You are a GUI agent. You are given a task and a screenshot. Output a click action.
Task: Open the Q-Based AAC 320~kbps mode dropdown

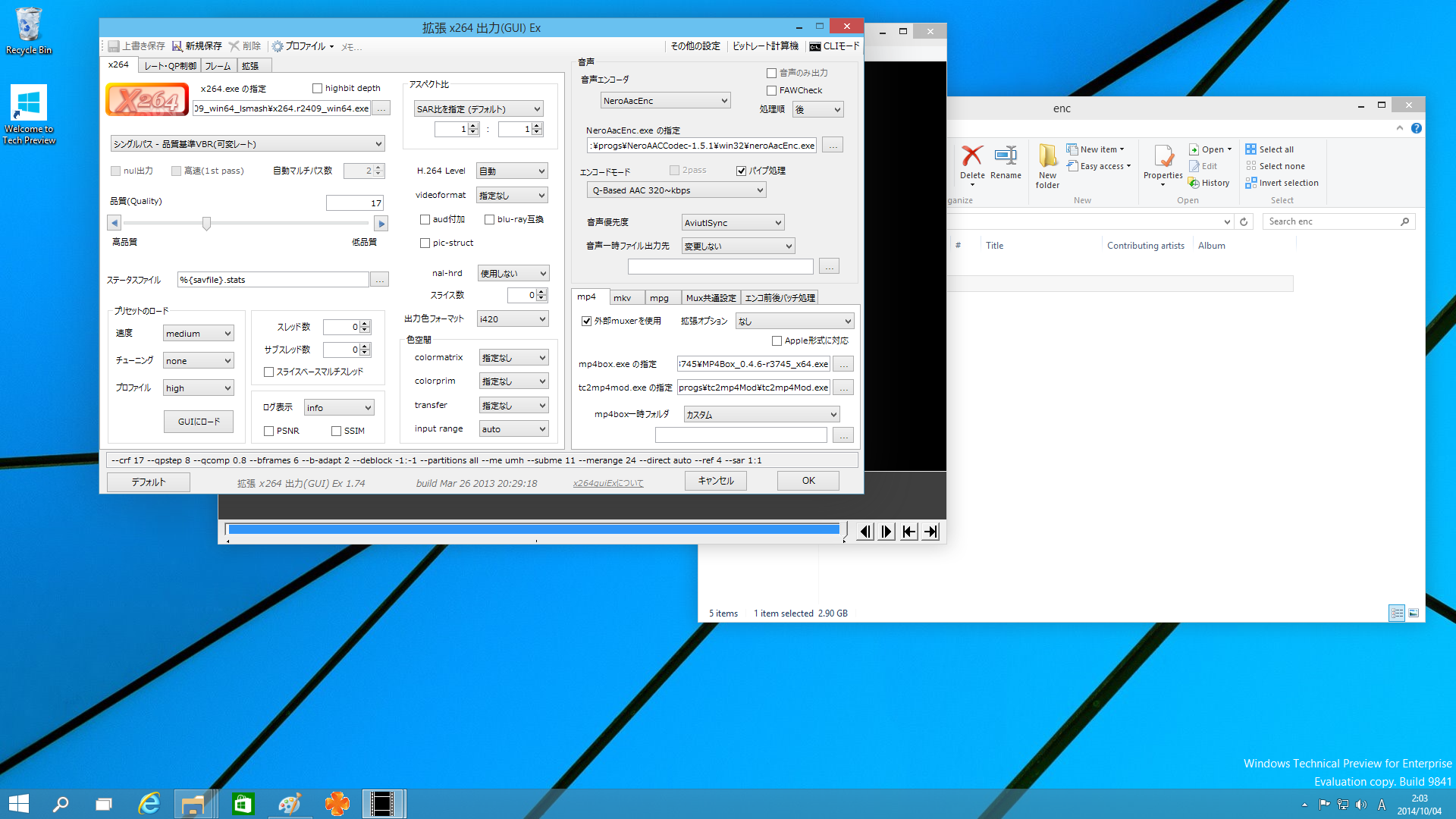[676, 190]
